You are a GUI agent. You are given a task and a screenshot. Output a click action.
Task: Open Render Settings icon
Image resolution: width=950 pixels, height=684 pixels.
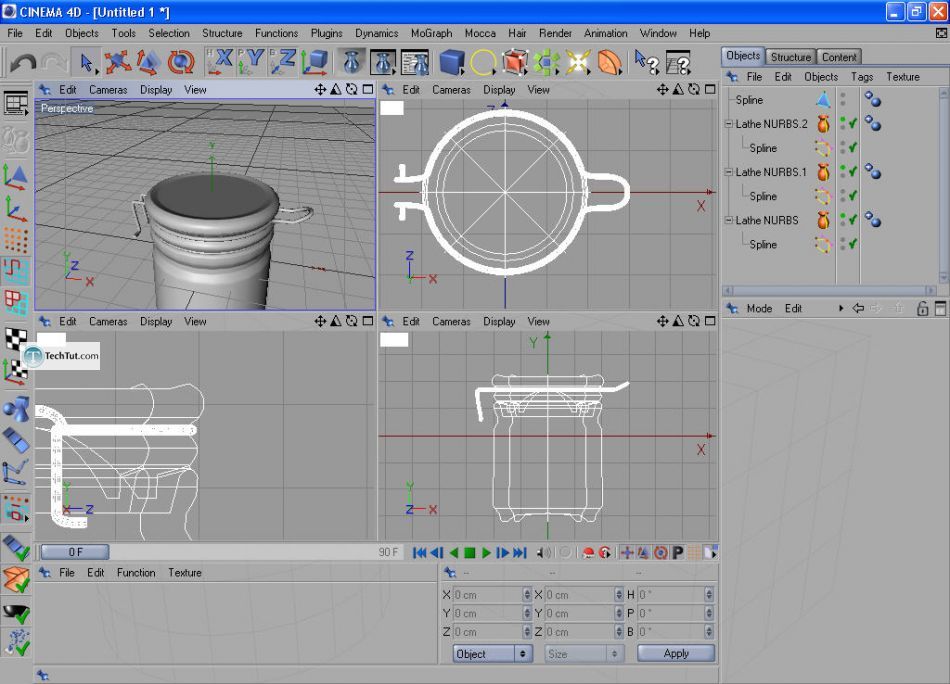point(415,62)
